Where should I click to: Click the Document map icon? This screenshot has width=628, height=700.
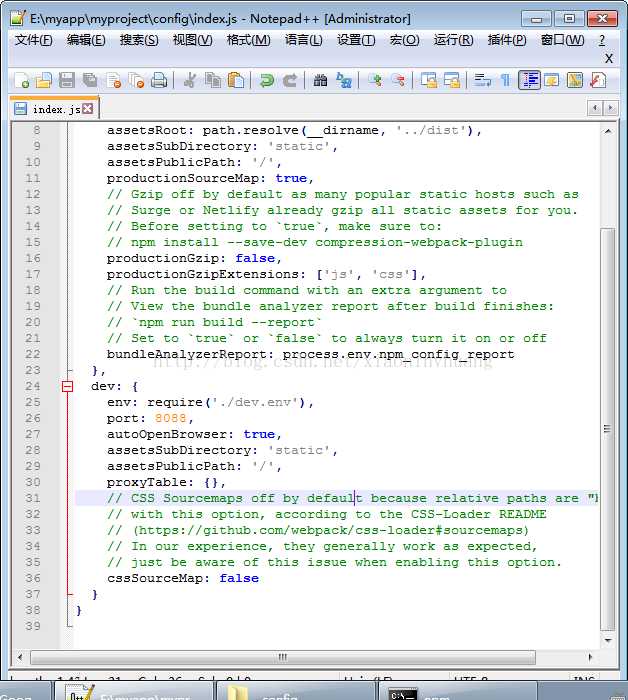[575, 80]
